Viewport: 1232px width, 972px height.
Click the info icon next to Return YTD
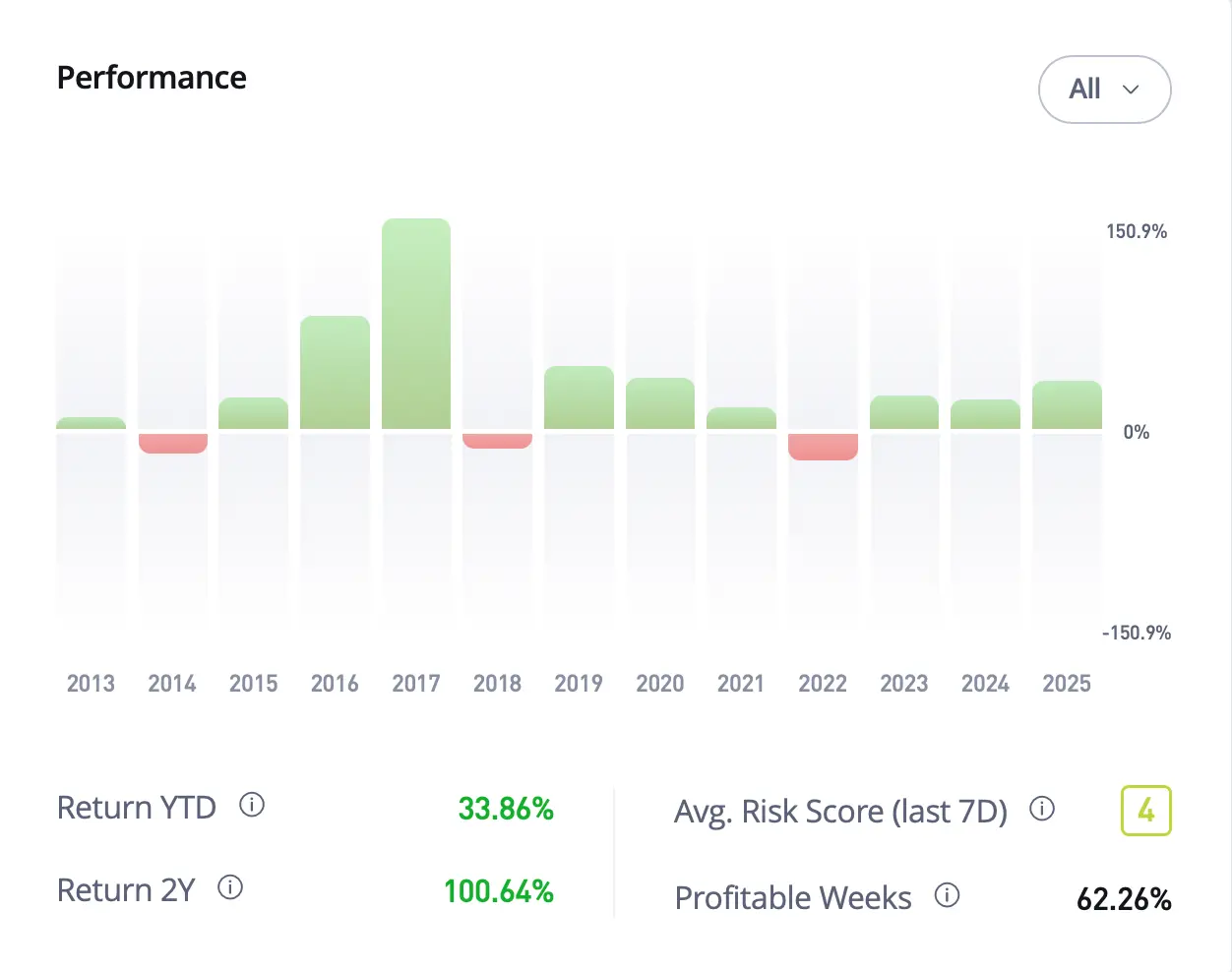pos(252,806)
